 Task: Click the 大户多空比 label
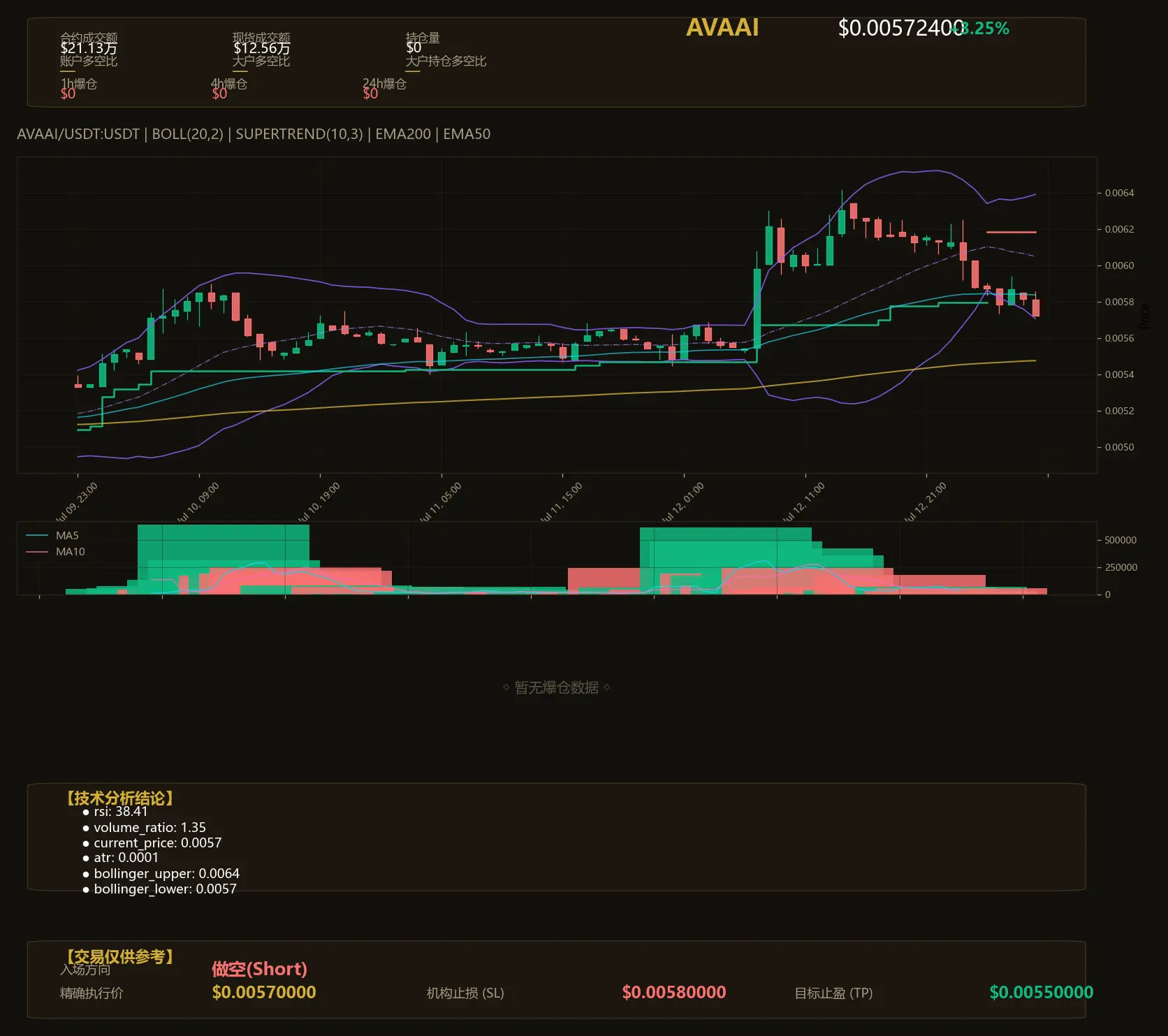click(x=261, y=61)
